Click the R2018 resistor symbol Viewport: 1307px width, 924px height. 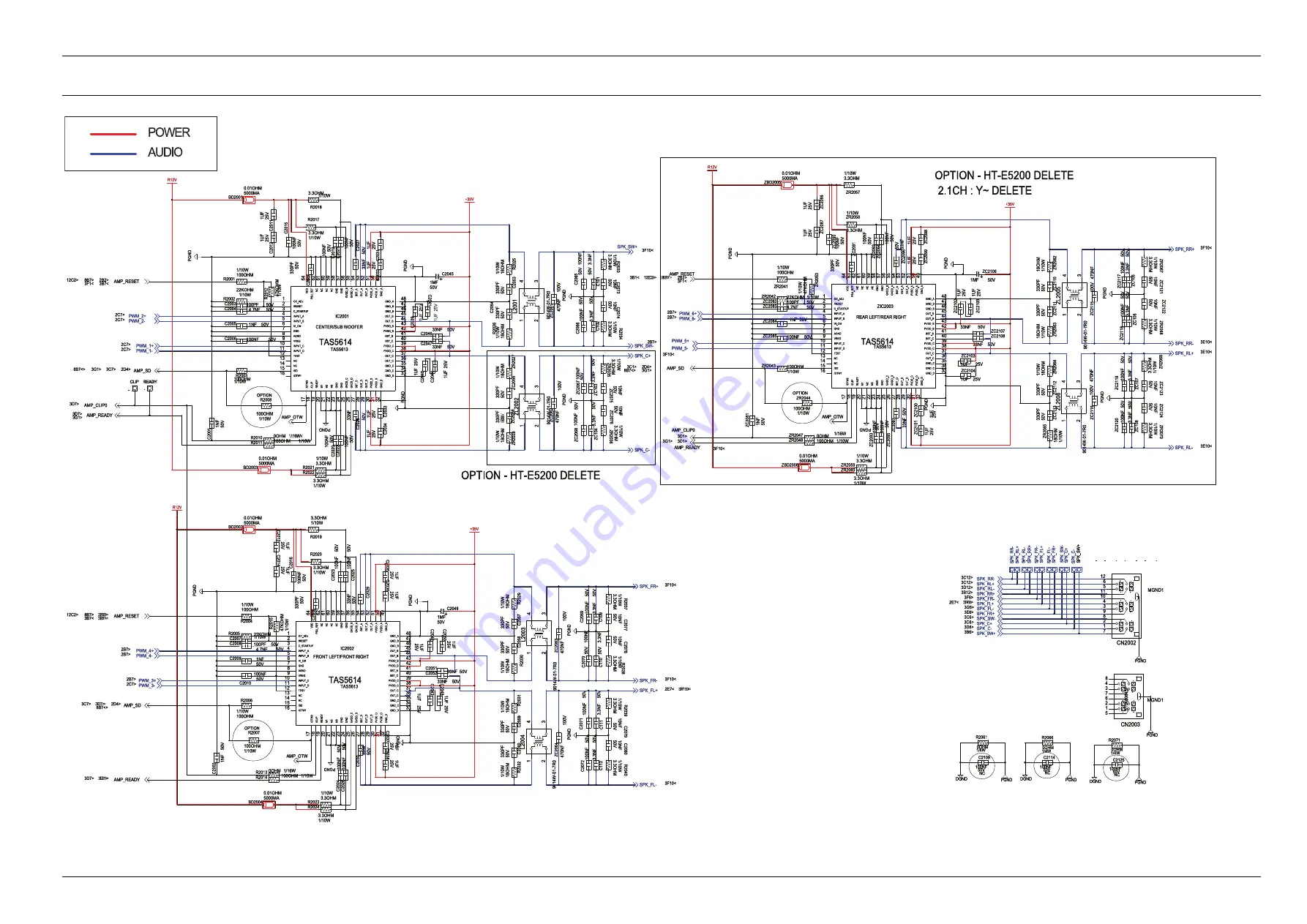tap(315, 200)
